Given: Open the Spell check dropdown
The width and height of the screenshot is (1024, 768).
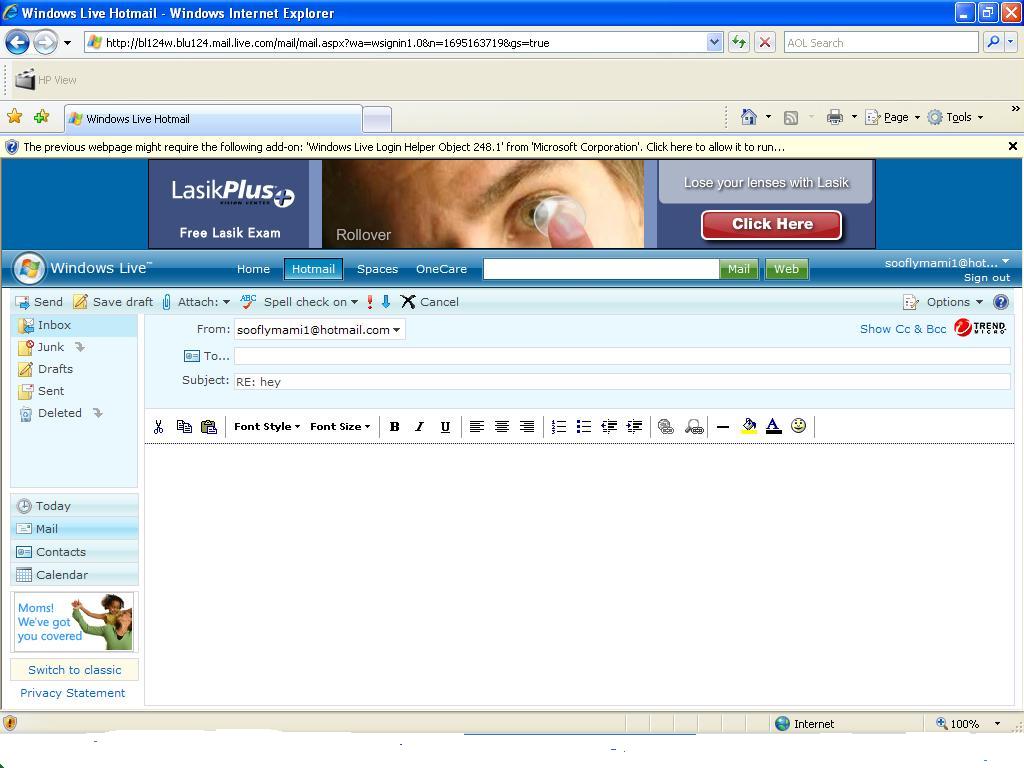Looking at the screenshot, I should point(299,302).
